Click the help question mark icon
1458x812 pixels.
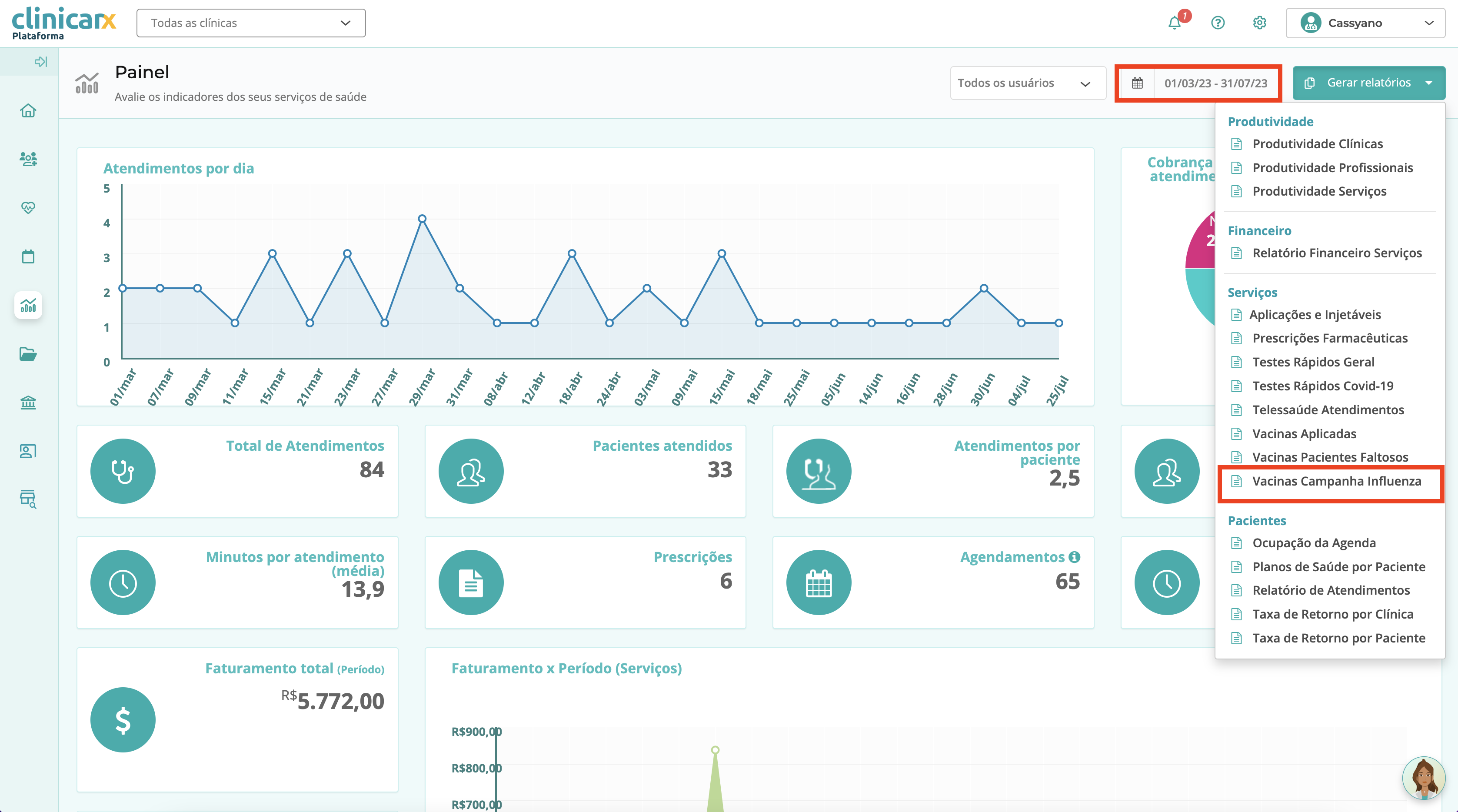pyautogui.click(x=1218, y=23)
